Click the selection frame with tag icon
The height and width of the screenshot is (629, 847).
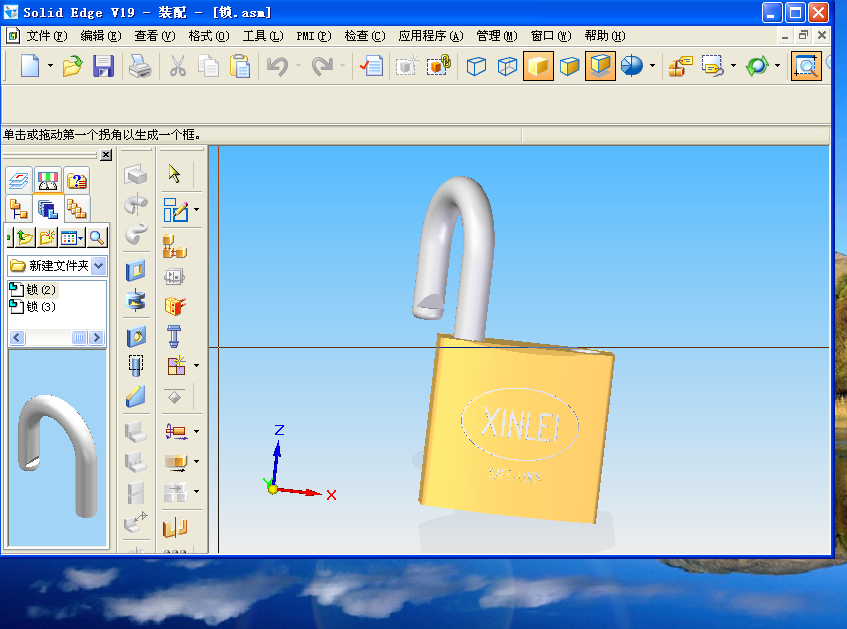713,66
